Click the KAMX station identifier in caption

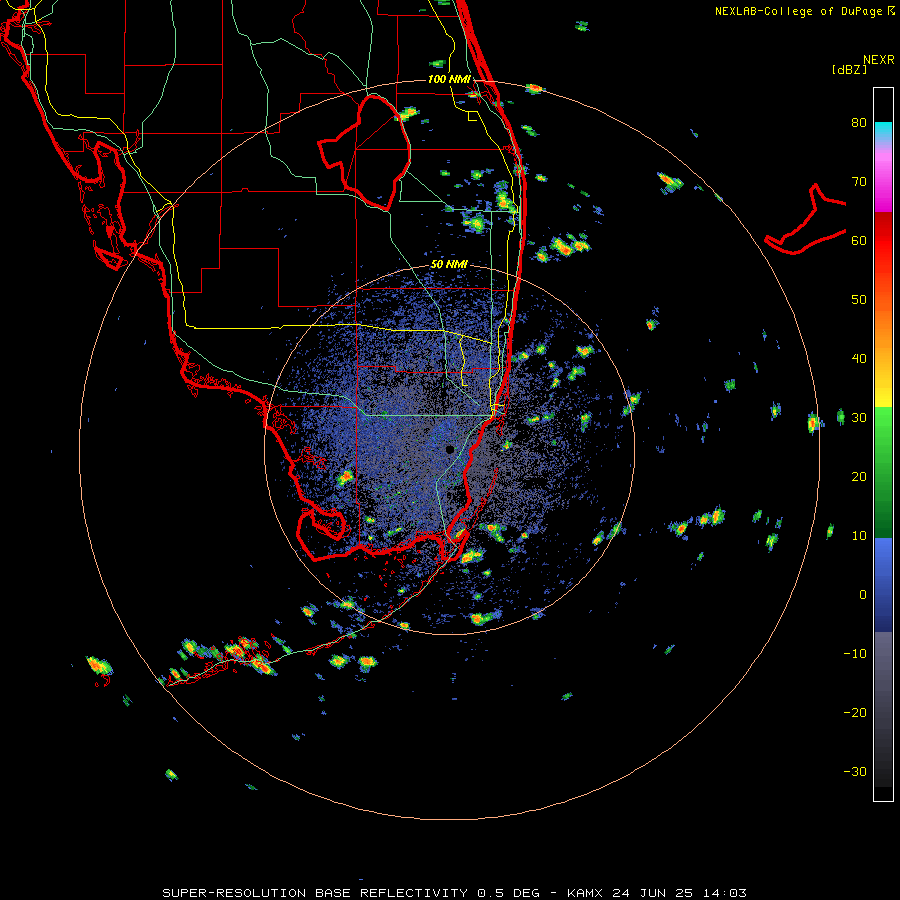[x=586, y=893]
